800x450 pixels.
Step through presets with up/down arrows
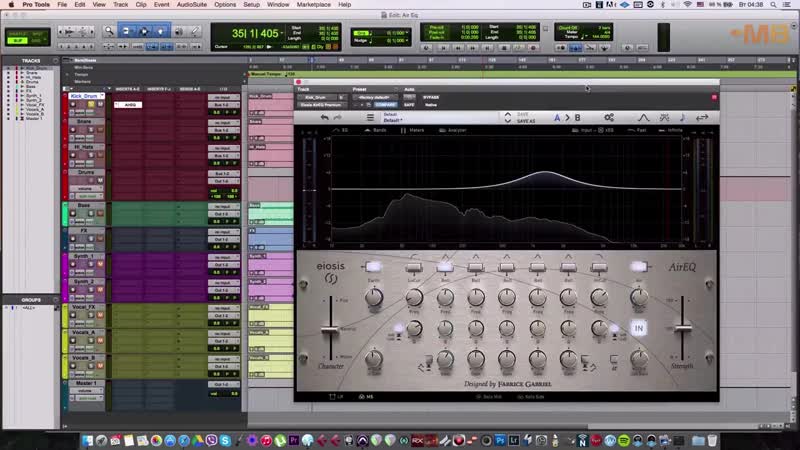[x=508, y=117]
